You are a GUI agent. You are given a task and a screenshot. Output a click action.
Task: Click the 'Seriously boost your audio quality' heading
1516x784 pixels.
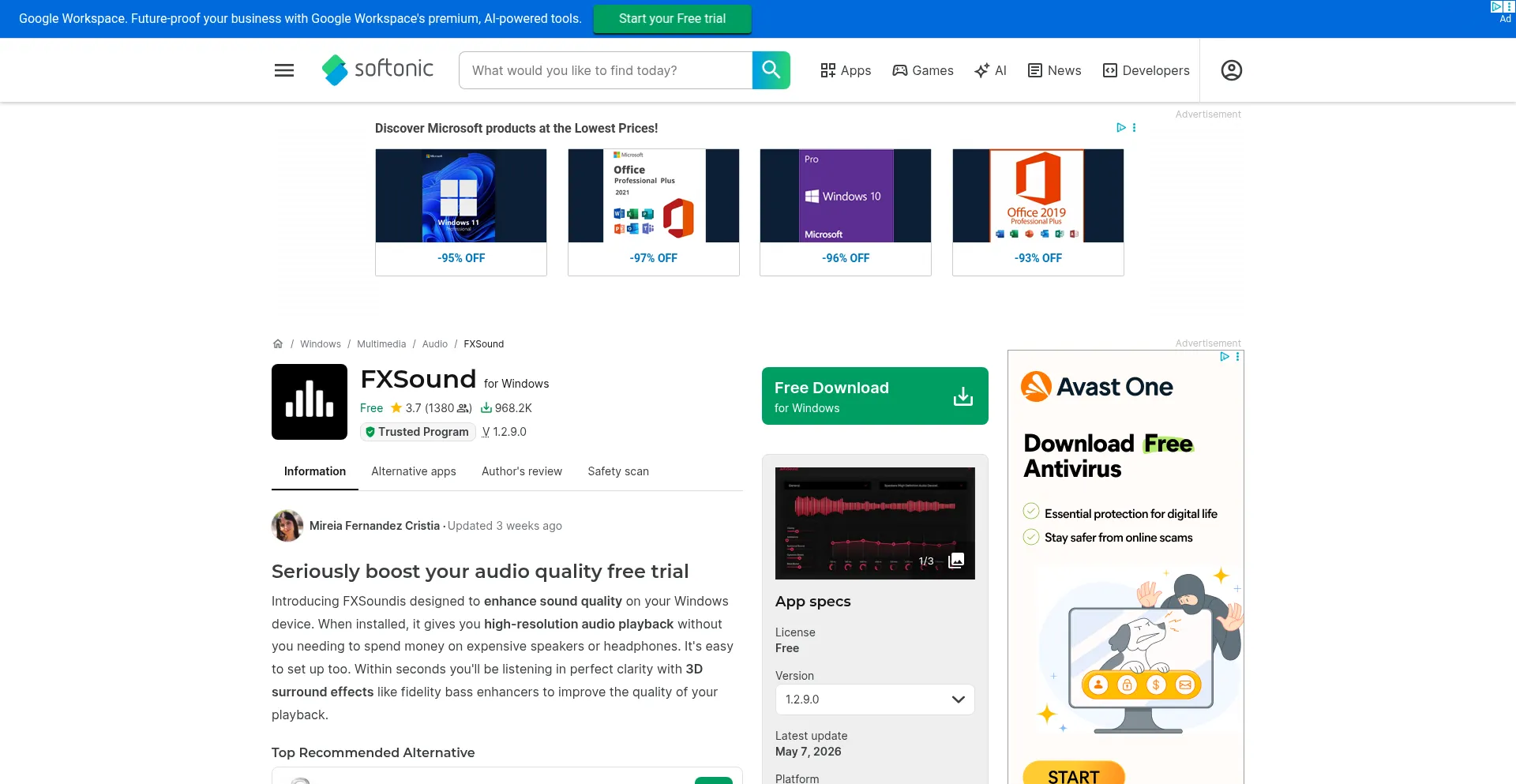pyautogui.click(x=480, y=571)
